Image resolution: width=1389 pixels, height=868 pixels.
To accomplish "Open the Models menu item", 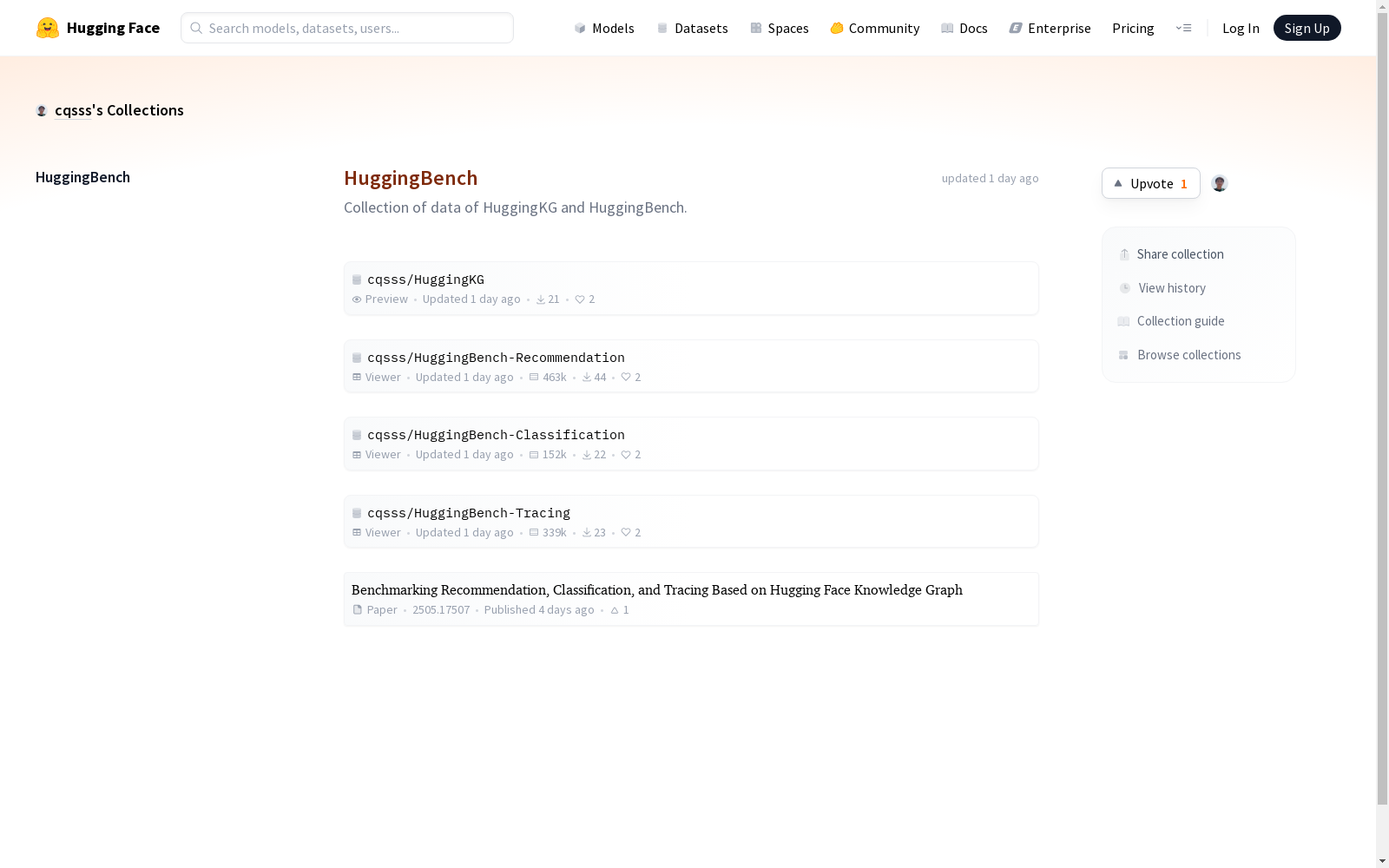I will tap(604, 28).
